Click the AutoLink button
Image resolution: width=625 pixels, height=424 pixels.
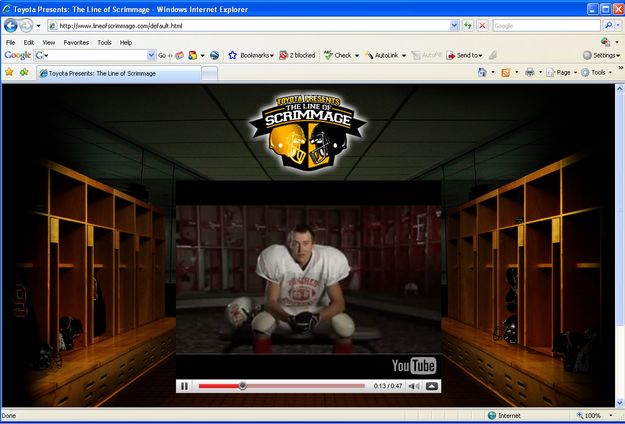pos(382,55)
